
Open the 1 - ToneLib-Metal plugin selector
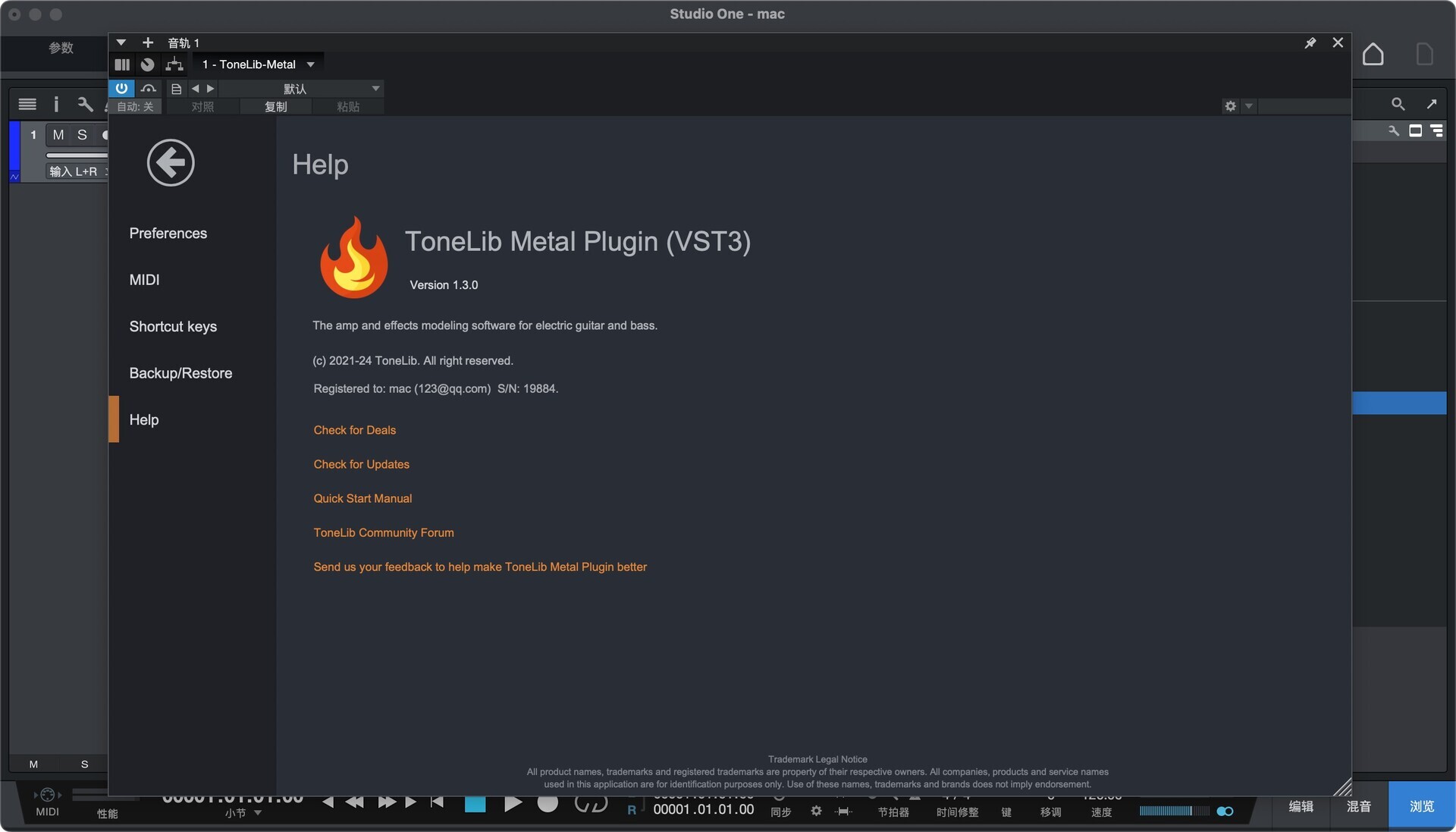tap(258, 64)
